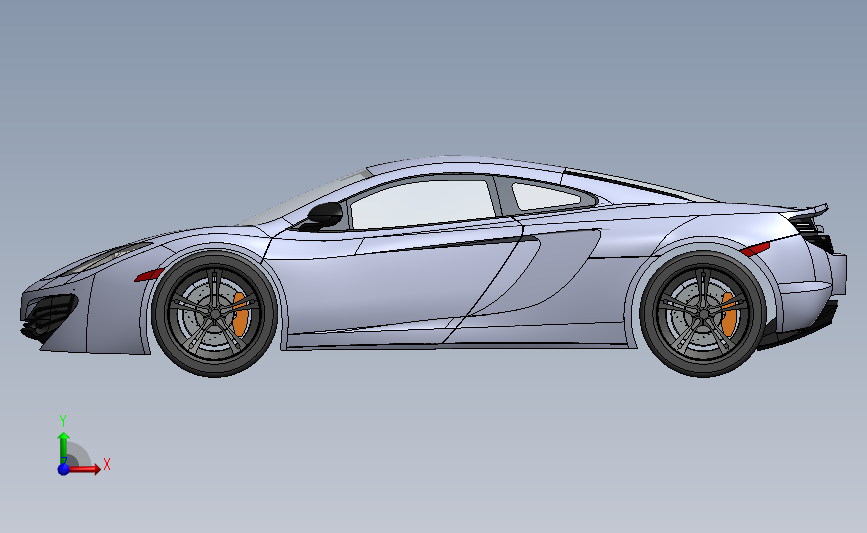
Task: Select the red front side marker light
Action: [149, 275]
